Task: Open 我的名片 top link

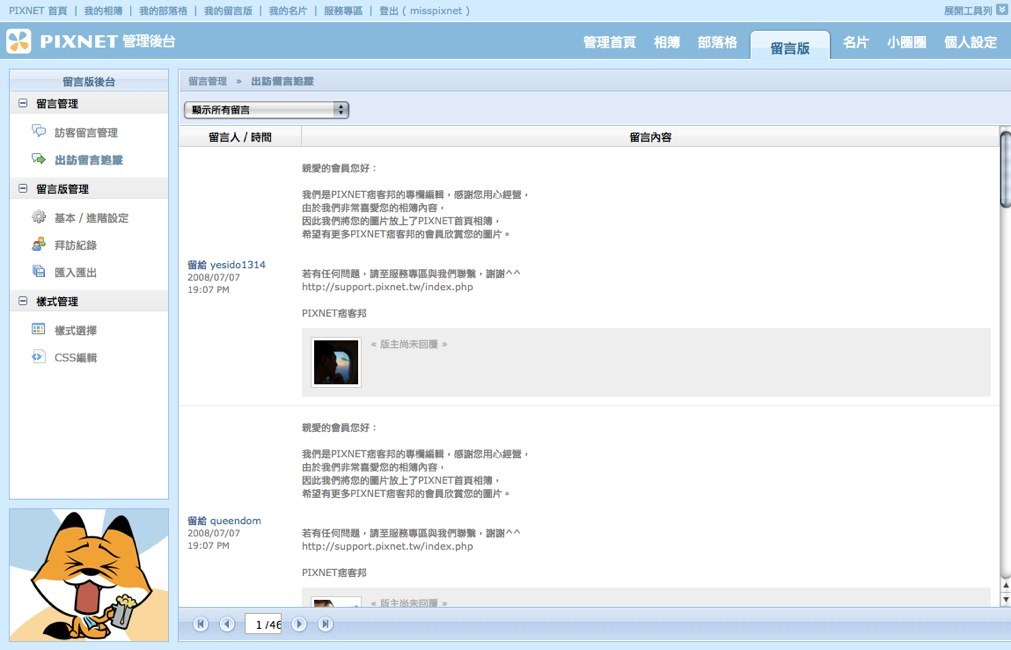Action: [288, 11]
